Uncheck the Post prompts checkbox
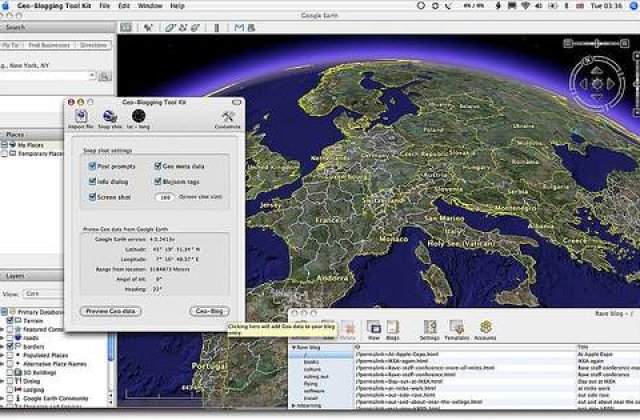This screenshot has width=640, height=420. [92, 166]
